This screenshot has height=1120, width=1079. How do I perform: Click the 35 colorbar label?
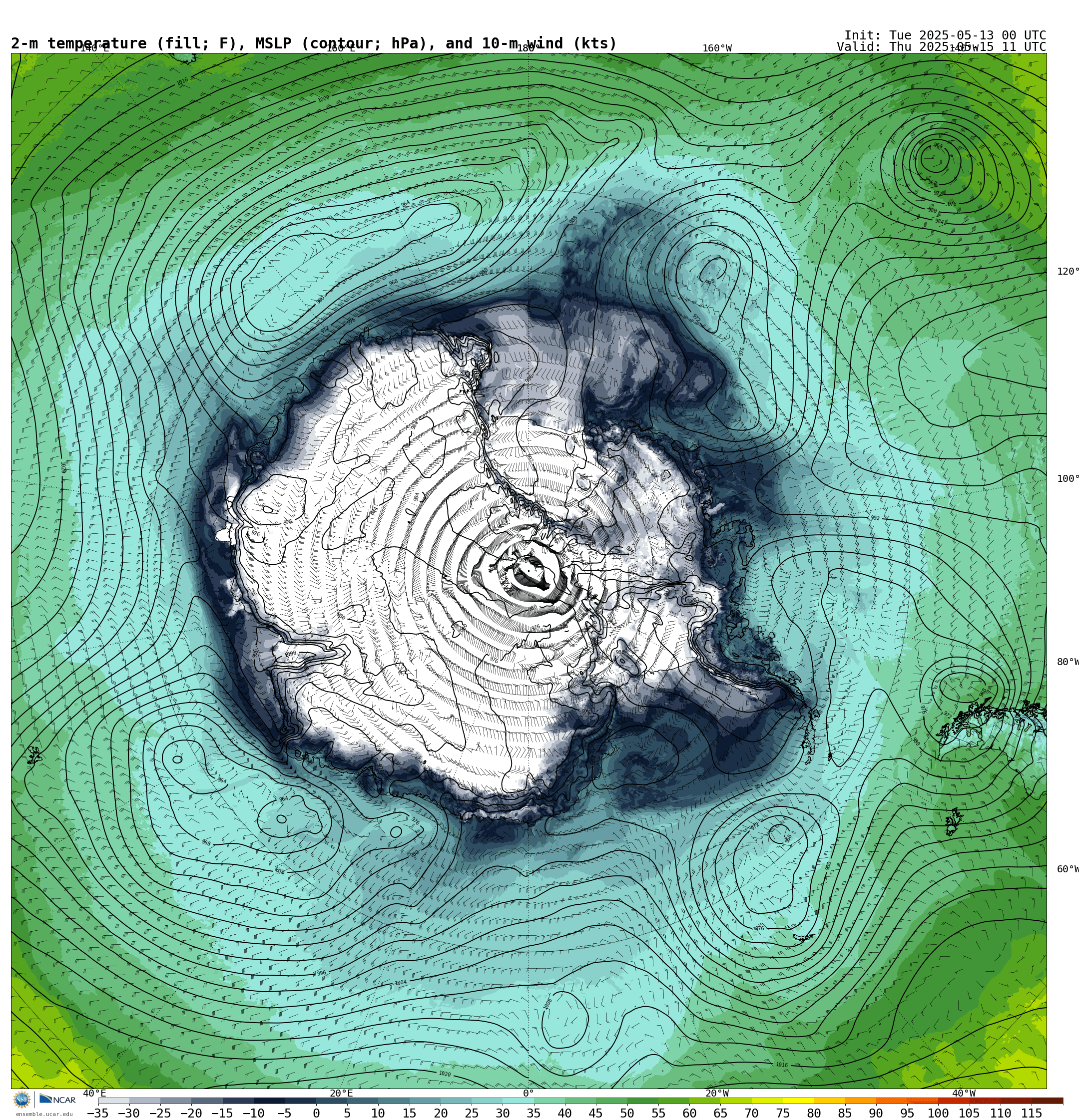click(x=534, y=1113)
